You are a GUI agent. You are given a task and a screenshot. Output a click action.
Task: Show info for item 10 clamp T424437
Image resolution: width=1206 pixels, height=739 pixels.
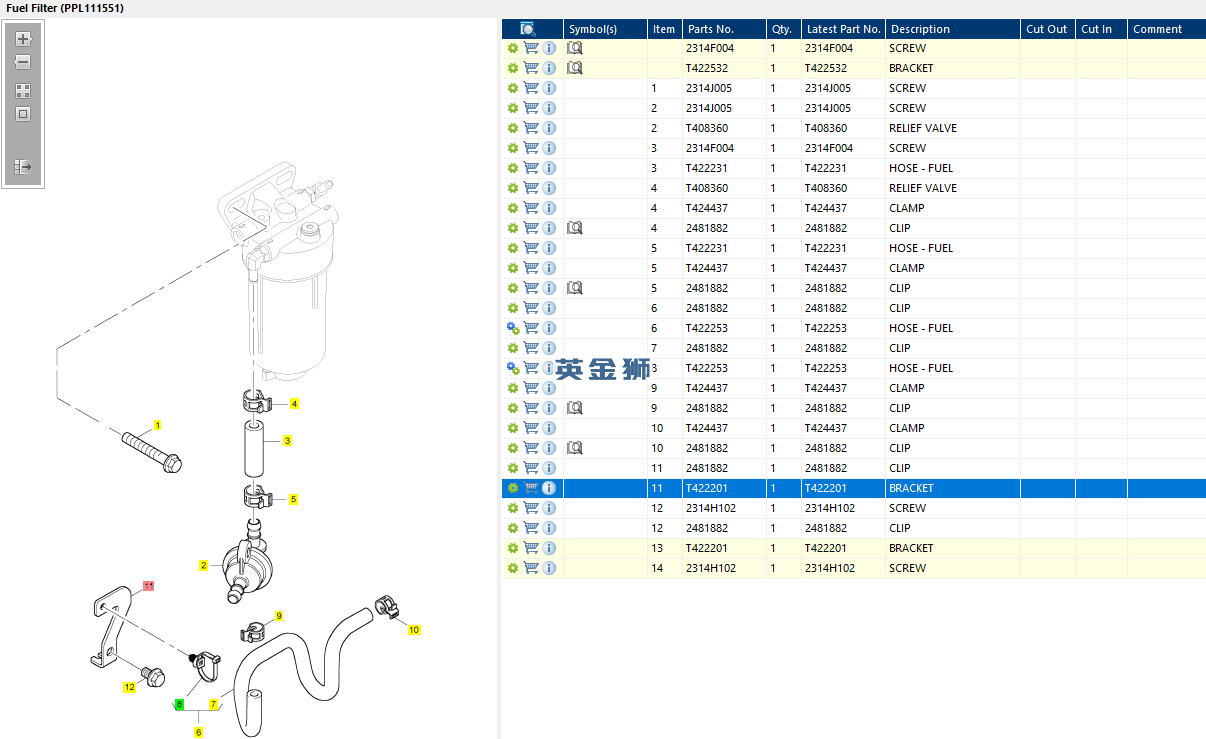click(x=549, y=428)
